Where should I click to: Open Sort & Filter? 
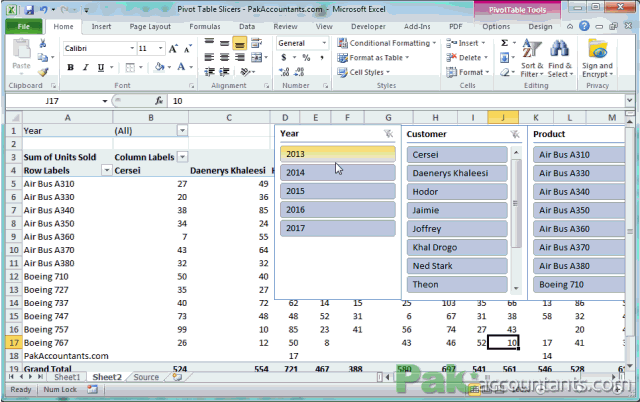[x=532, y=58]
